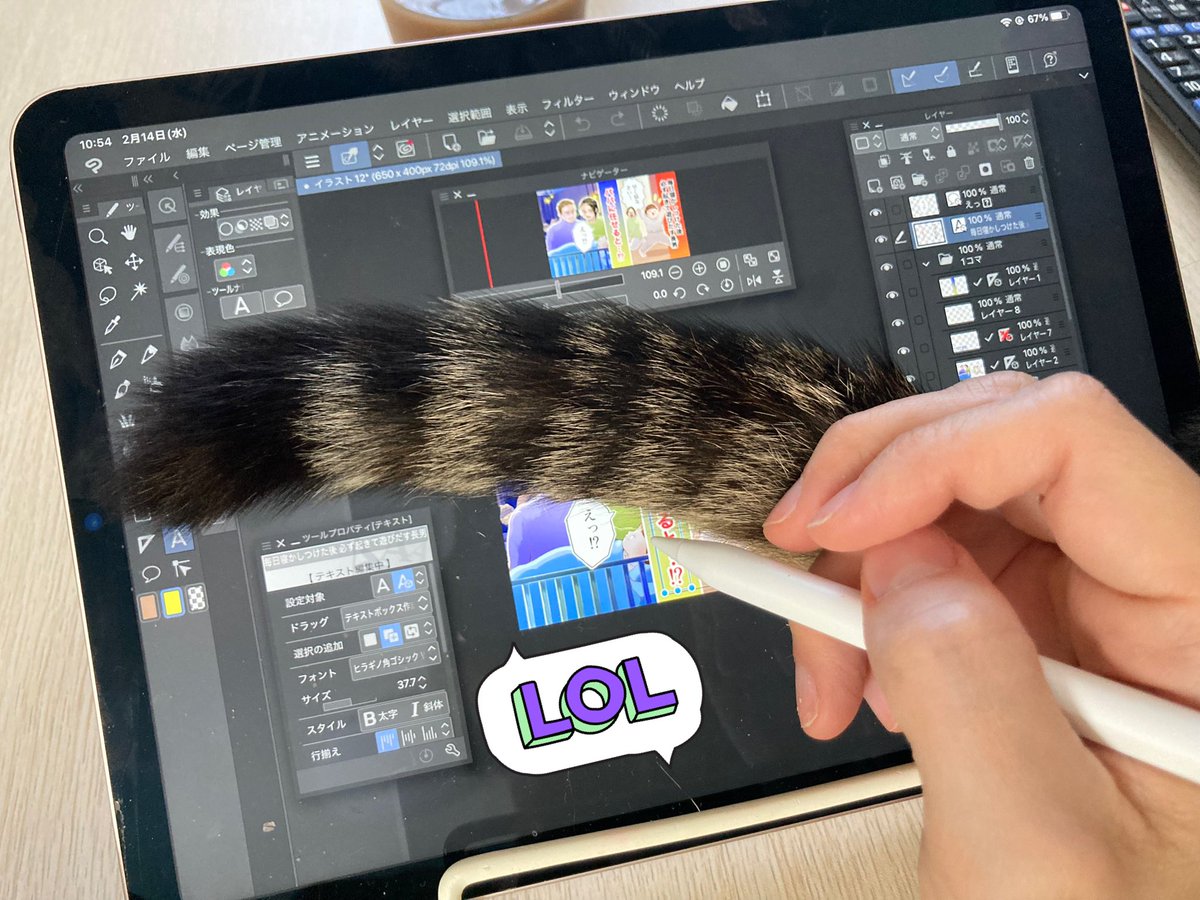The width and height of the screenshot is (1200, 900).
Task: Open the ページ管理 menu
Action: (x=253, y=143)
